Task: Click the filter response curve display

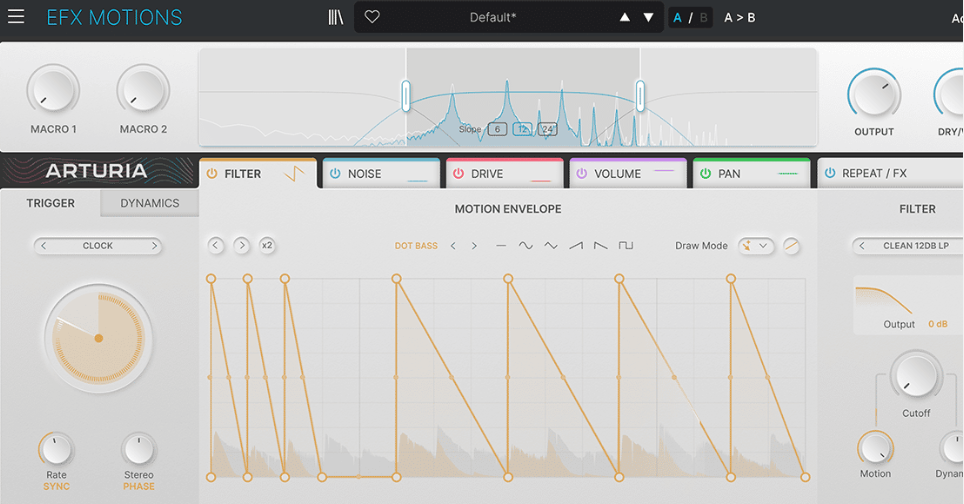Action: coord(909,305)
